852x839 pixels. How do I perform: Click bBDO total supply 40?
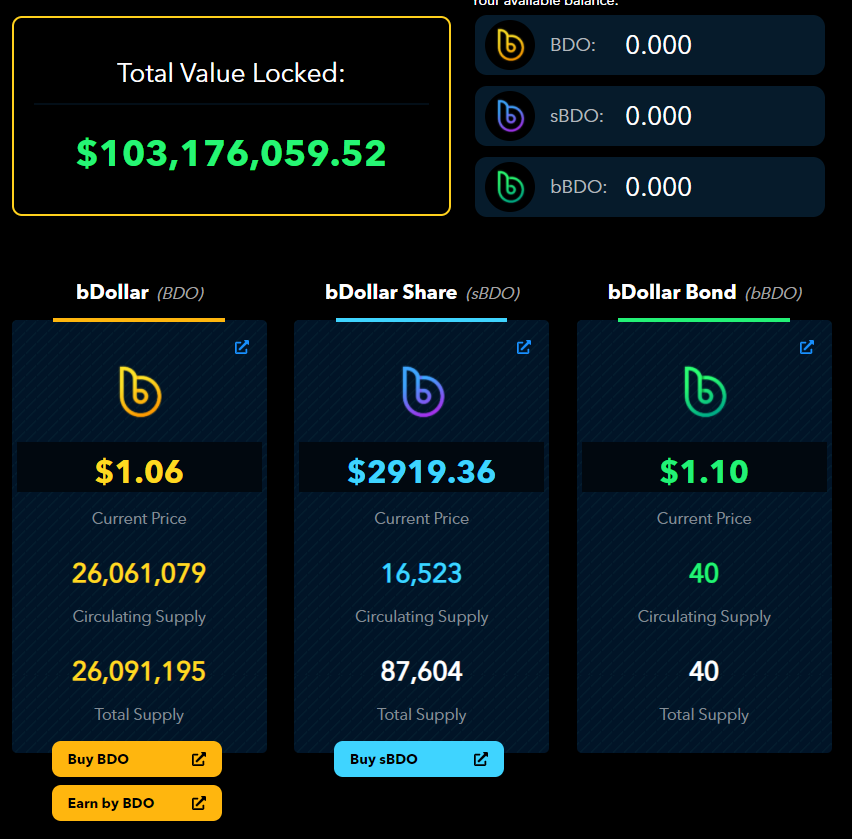704,671
